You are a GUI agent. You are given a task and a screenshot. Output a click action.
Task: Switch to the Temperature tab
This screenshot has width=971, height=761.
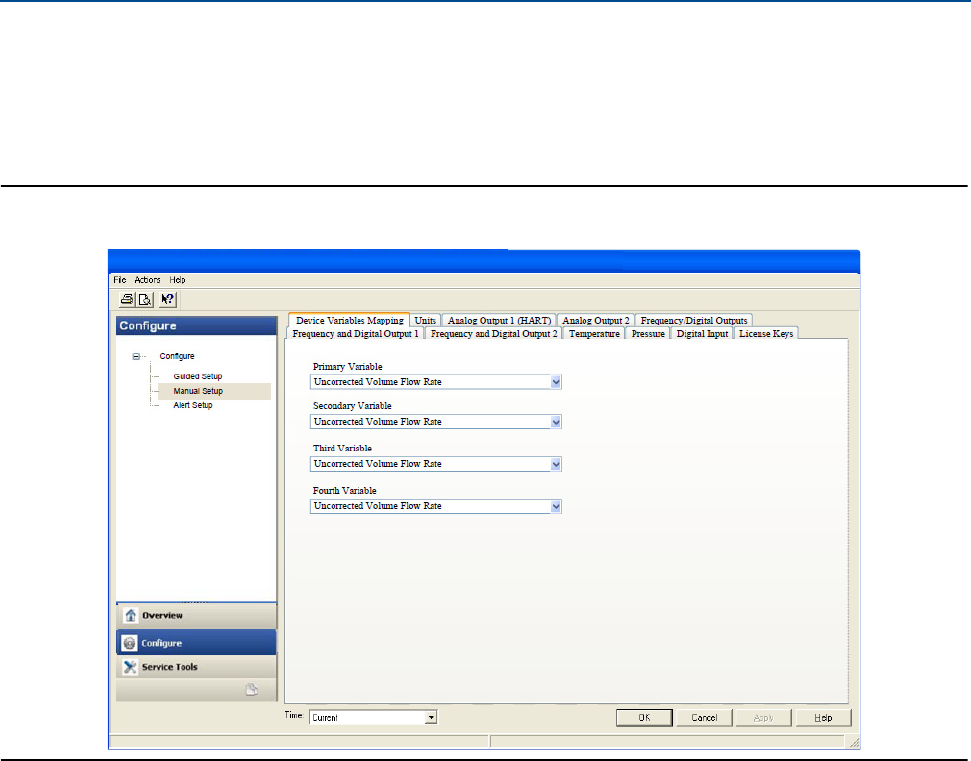[594, 334]
